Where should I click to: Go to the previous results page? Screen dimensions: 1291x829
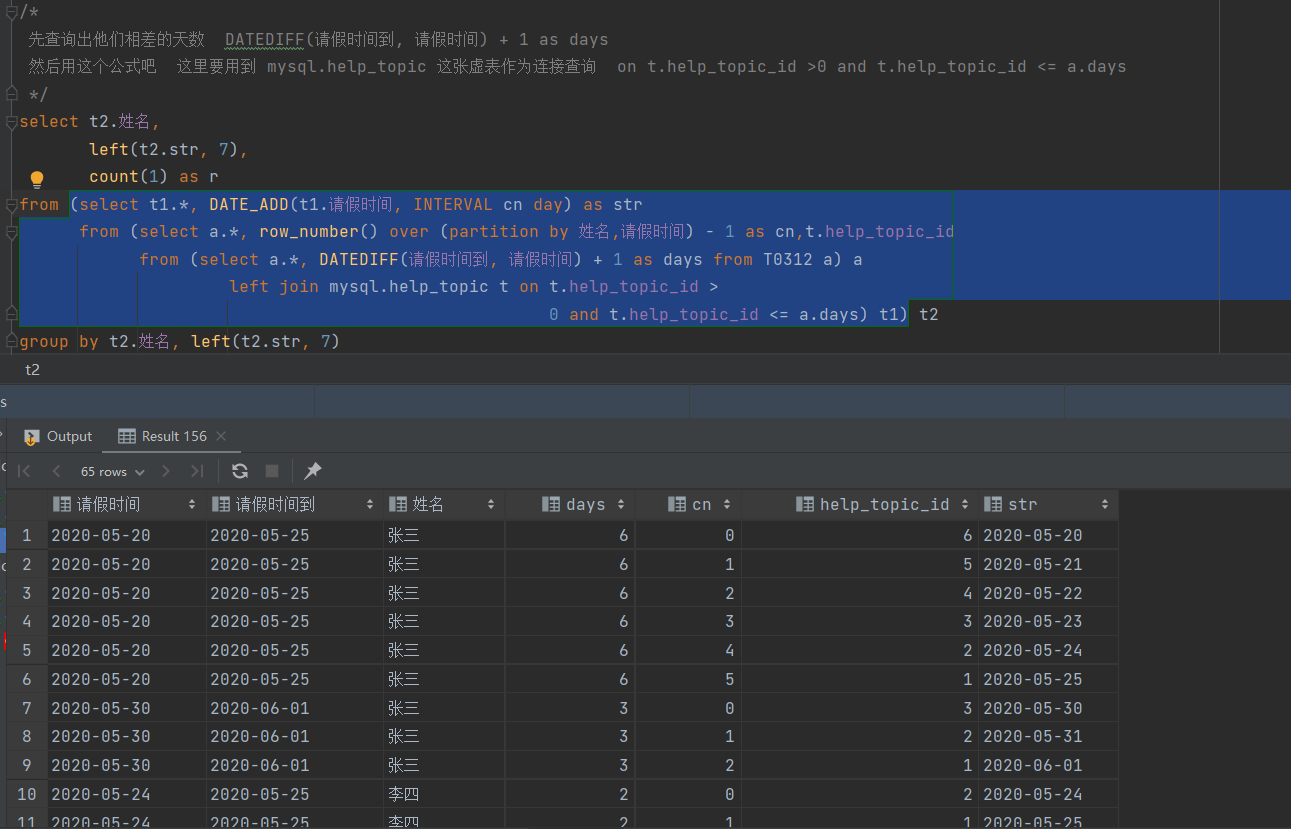56,471
